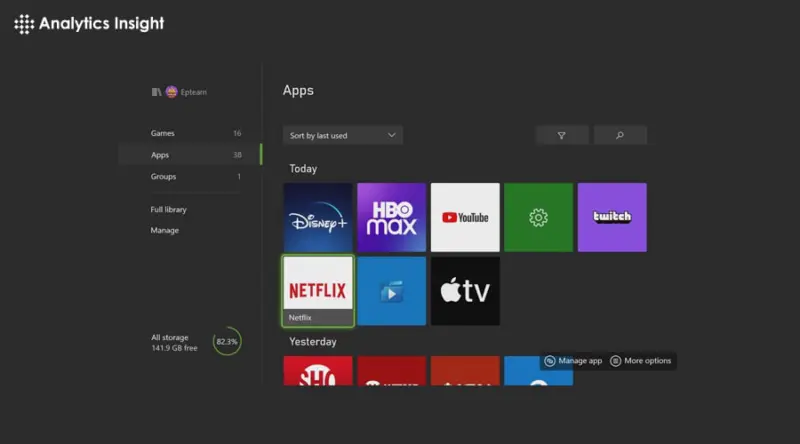Image resolution: width=800 pixels, height=444 pixels.
Task: Open the Disney+ app tile
Action: (318, 217)
